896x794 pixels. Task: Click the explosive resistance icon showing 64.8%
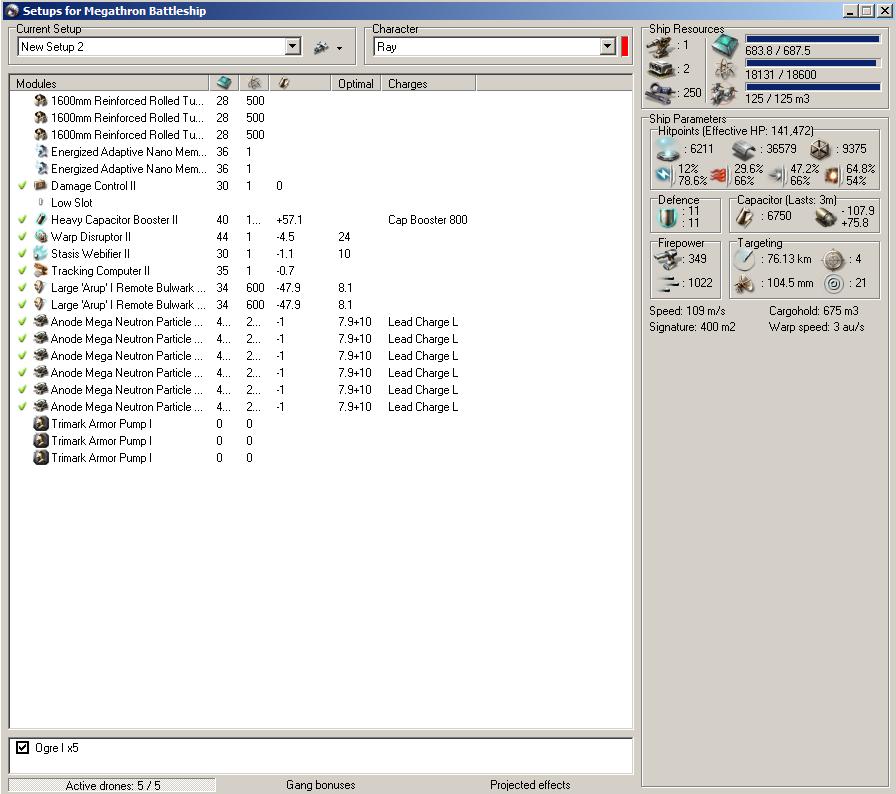point(832,175)
